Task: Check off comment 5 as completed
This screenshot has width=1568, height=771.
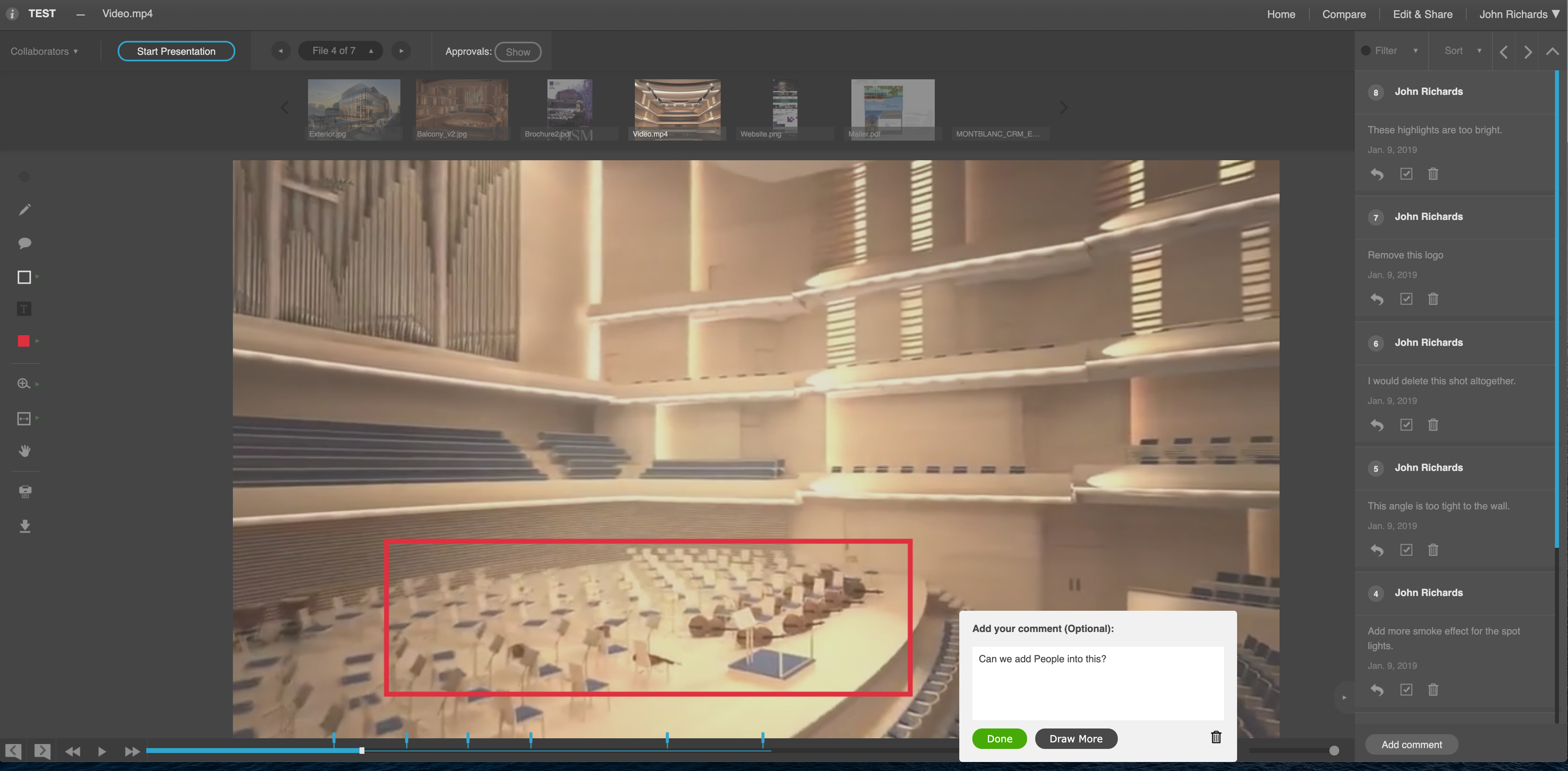Action: (x=1405, y=550)
